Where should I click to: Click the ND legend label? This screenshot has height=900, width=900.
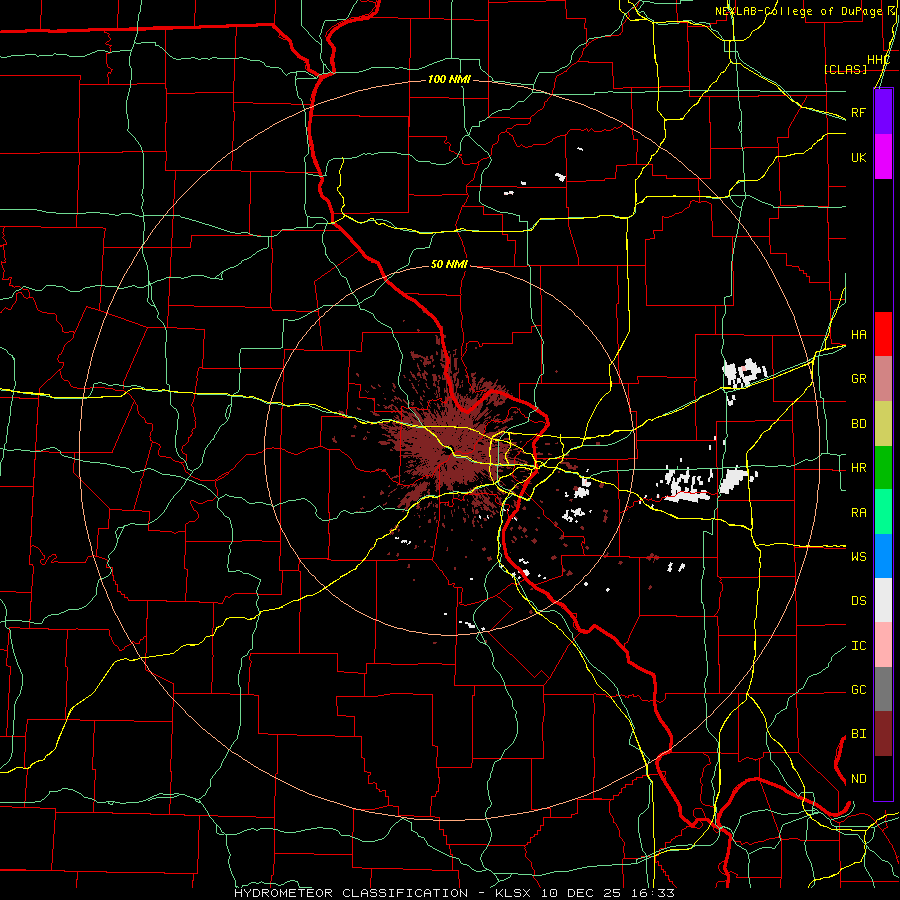[x=858, y=778]
